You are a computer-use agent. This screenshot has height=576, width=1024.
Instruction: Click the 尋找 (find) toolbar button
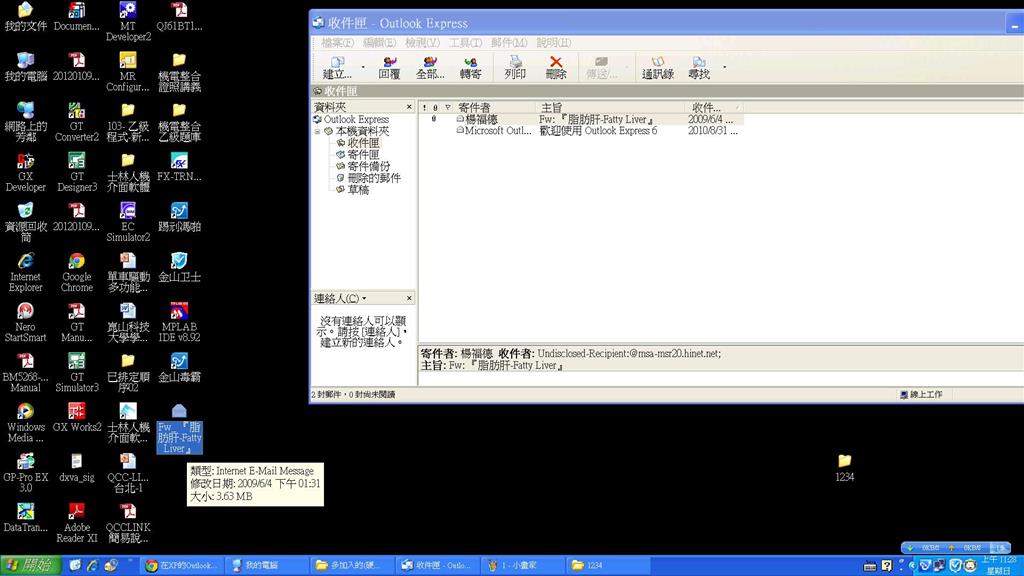click(x=699, y=68)
